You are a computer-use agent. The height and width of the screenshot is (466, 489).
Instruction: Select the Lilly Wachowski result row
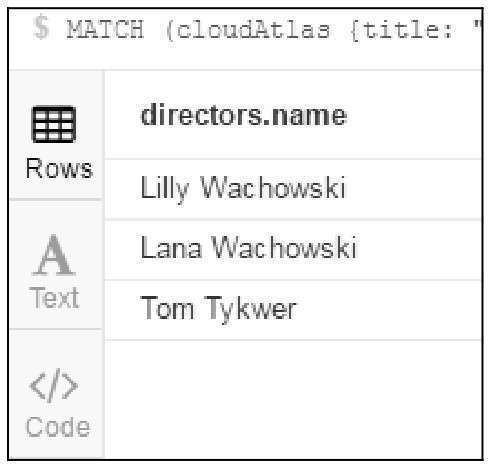(293, 189)
